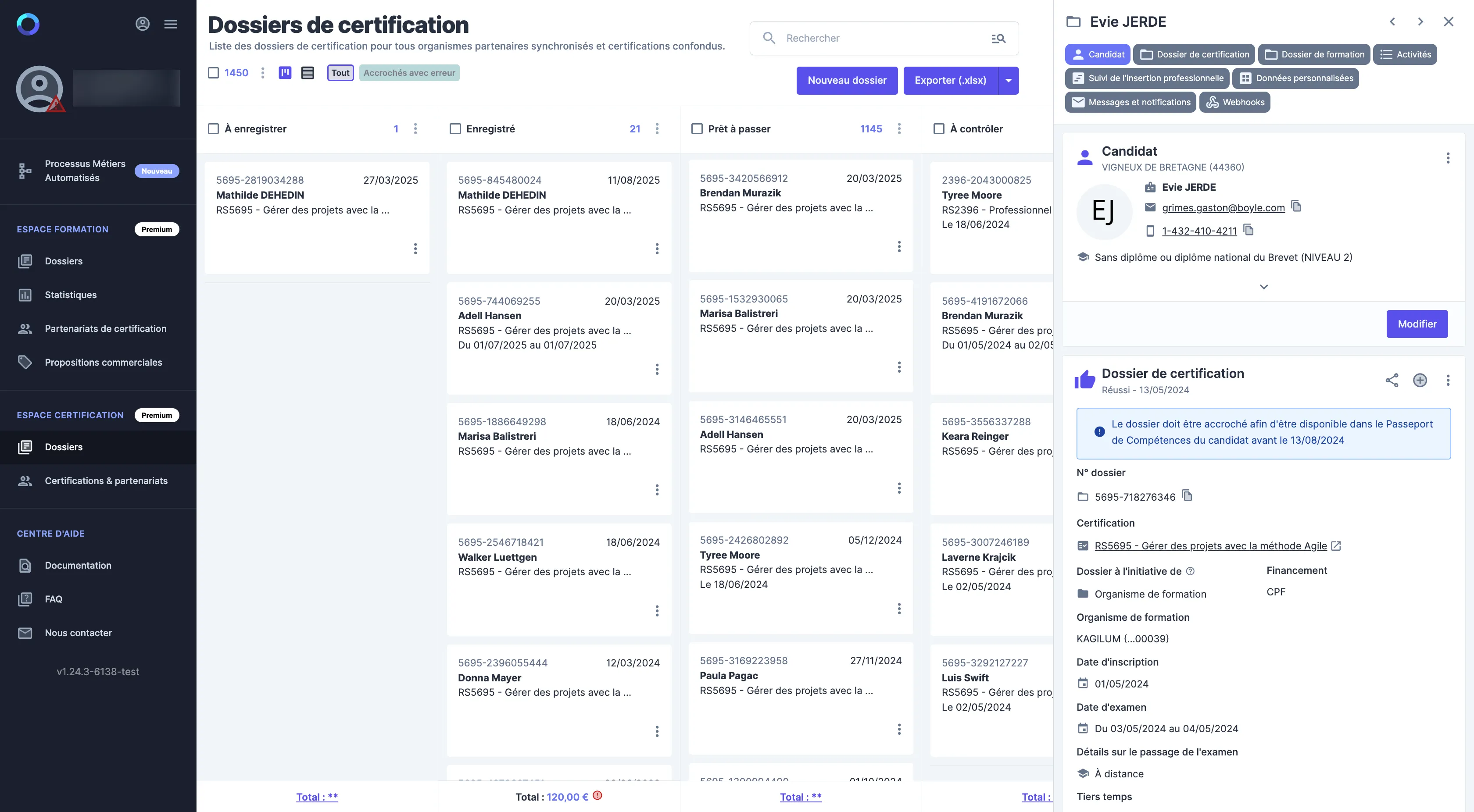1474x812 pixels.
Task: Open the Webhooks tab
Action: click(x=1235, y=102)
